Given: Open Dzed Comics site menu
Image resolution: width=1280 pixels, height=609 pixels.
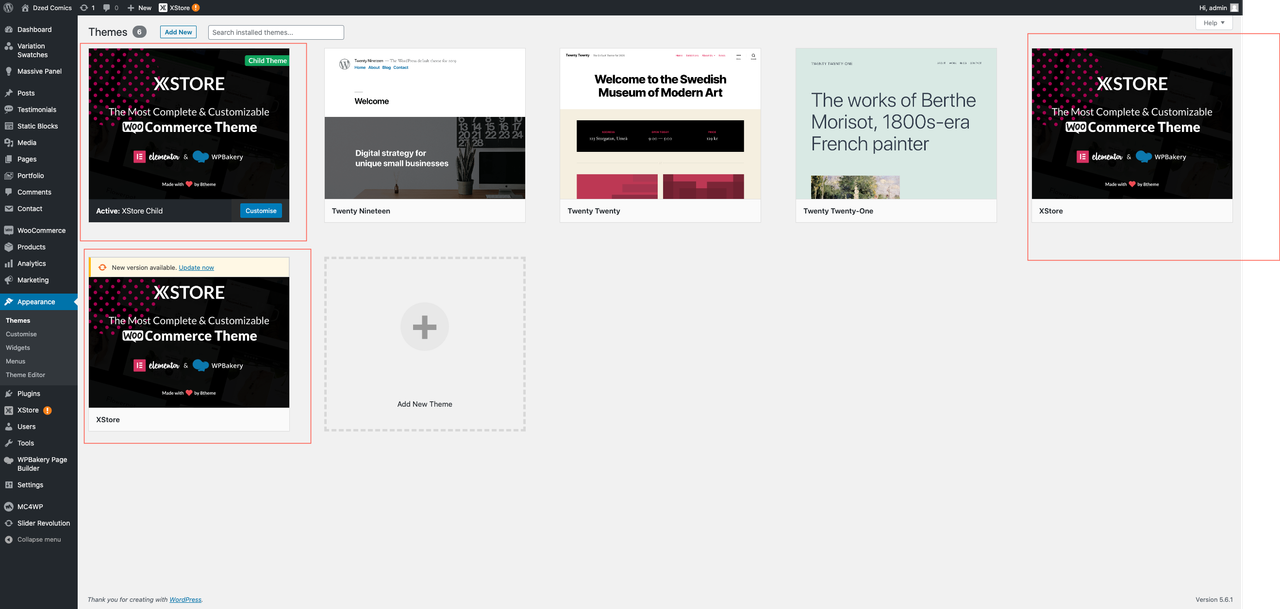Looking at the screenshot, I should click(47, 7).
